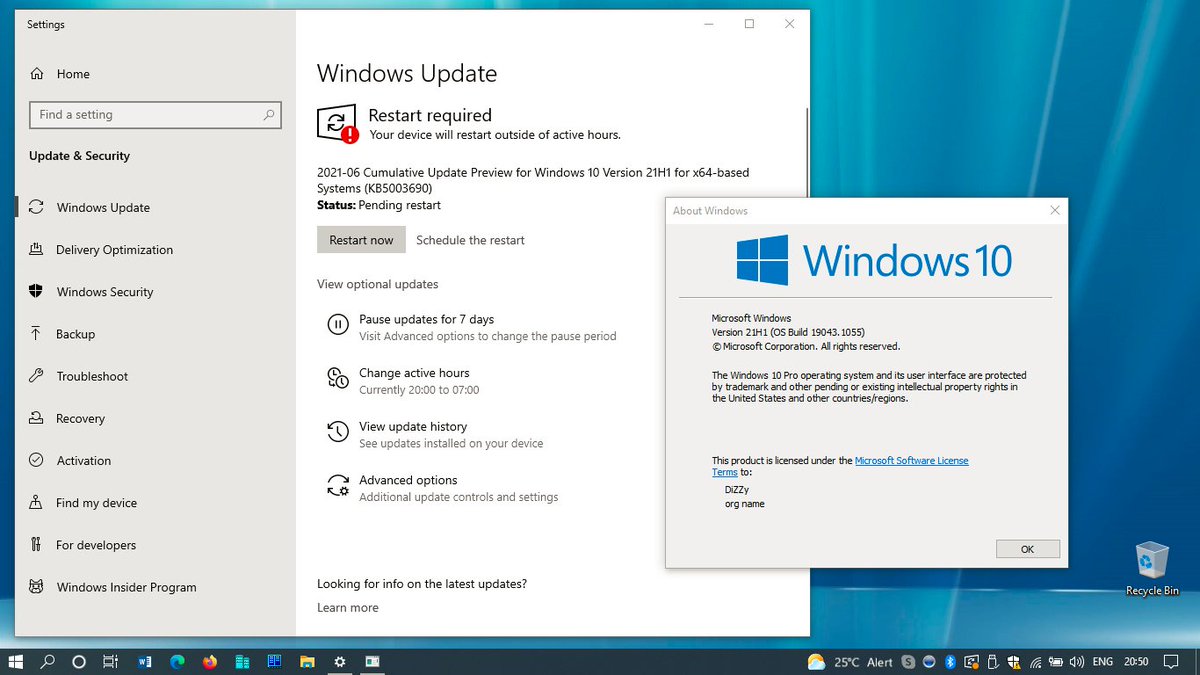
Task: Open View optional updates
Action: pyautogui.click(x=378, y=284)
